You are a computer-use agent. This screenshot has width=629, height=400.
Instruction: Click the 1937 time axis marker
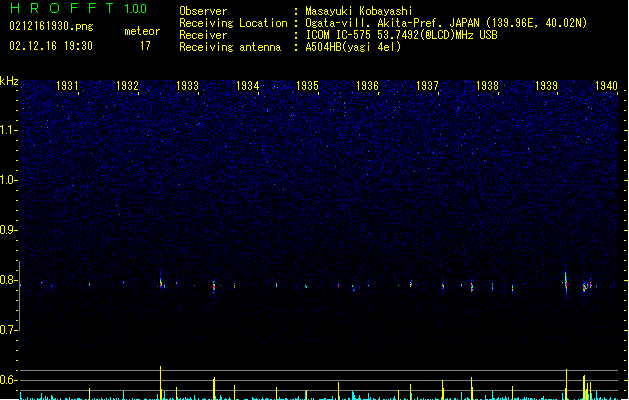pos(427,86)
